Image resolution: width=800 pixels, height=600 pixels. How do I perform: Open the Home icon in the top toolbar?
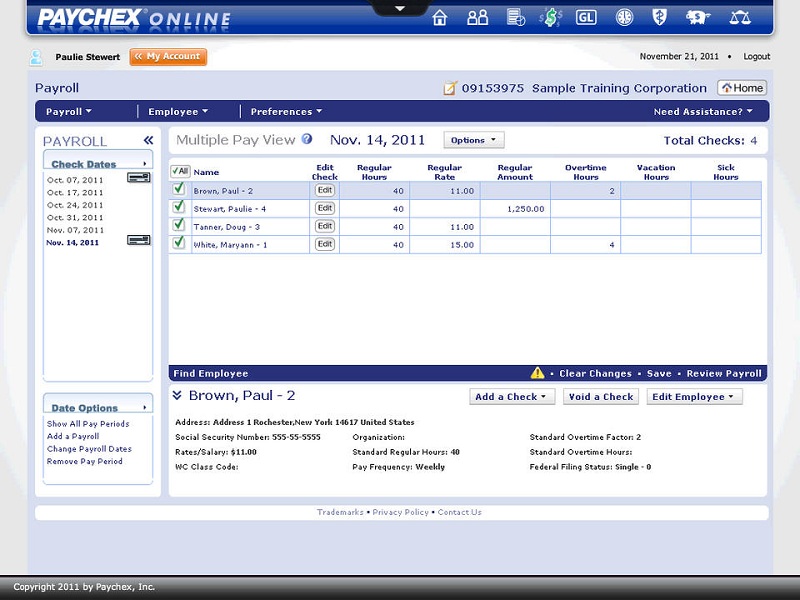tap(440, 16)
